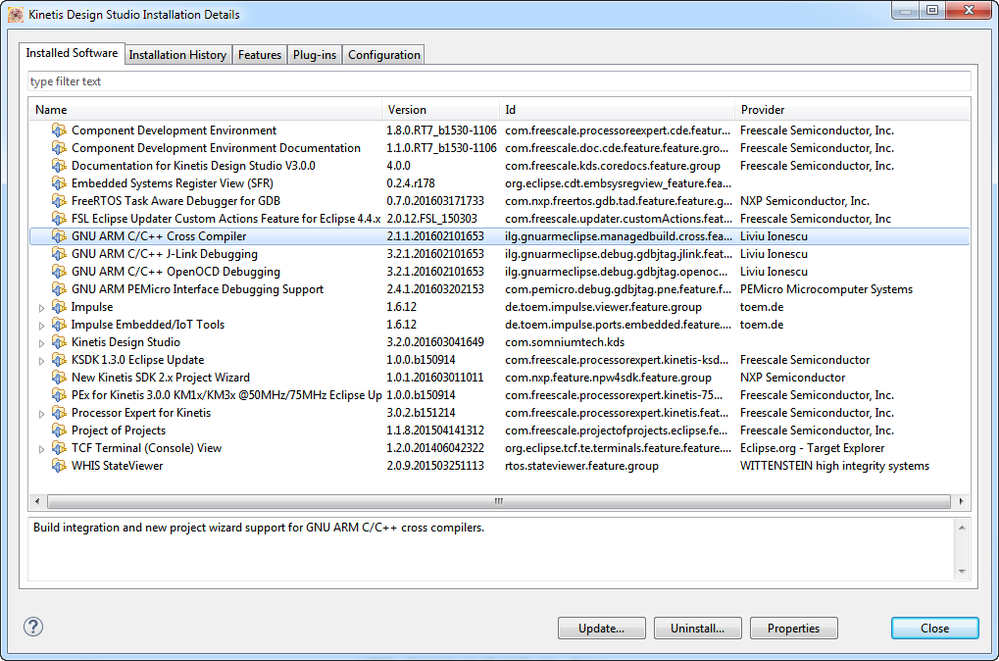Click provider WITTENSTEIN high integrity systems
Image resolution: width=999 pixels, height=661 pixels.
tap(834, 466)
